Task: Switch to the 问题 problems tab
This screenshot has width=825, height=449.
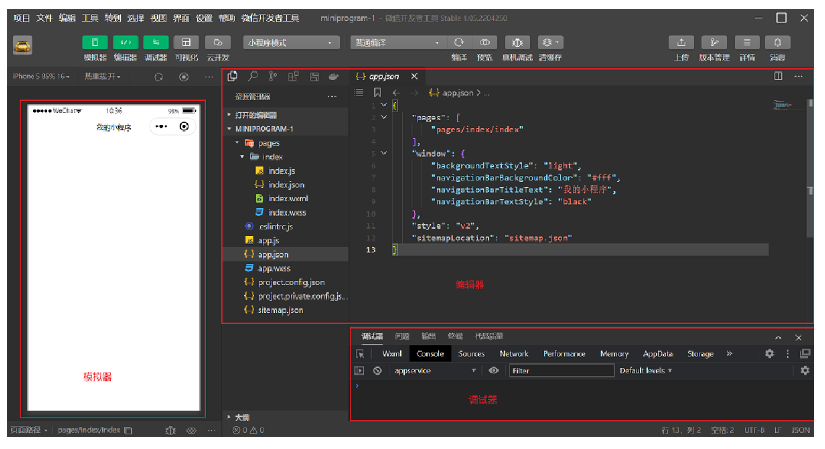Action: pyautogui.click(x=402, y=336)
